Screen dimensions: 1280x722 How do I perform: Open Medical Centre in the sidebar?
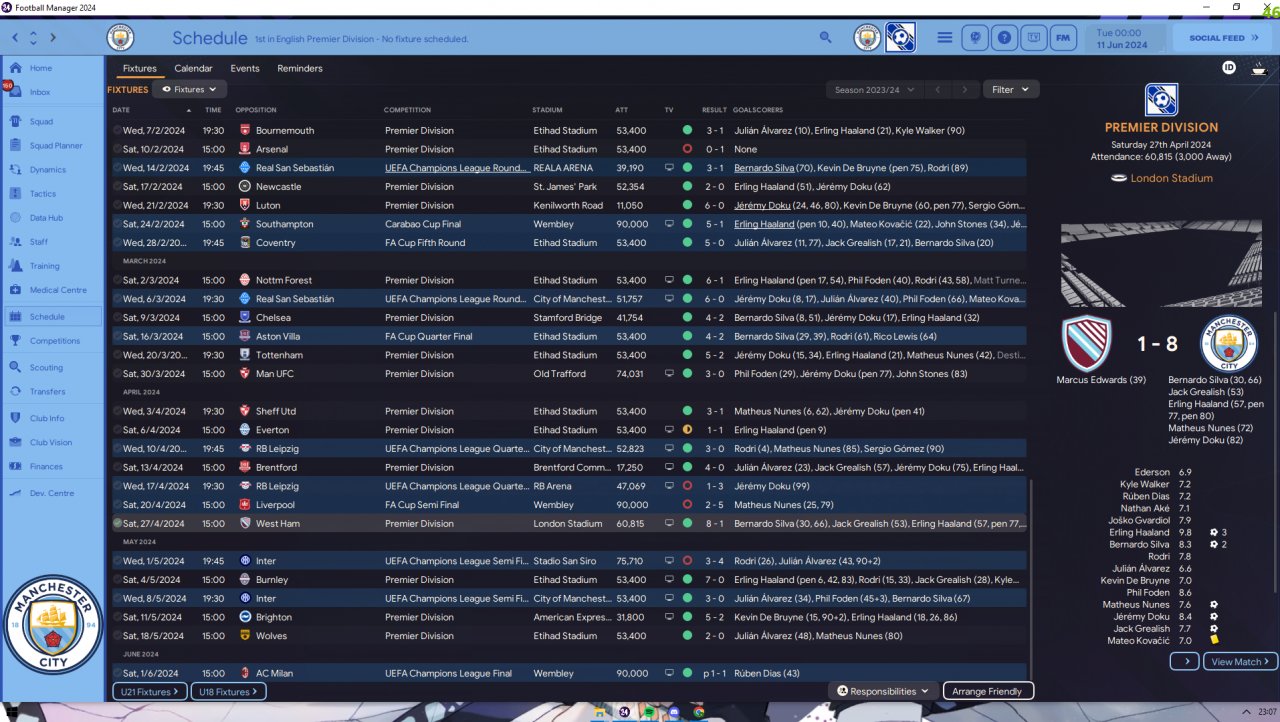click(52, 290)
